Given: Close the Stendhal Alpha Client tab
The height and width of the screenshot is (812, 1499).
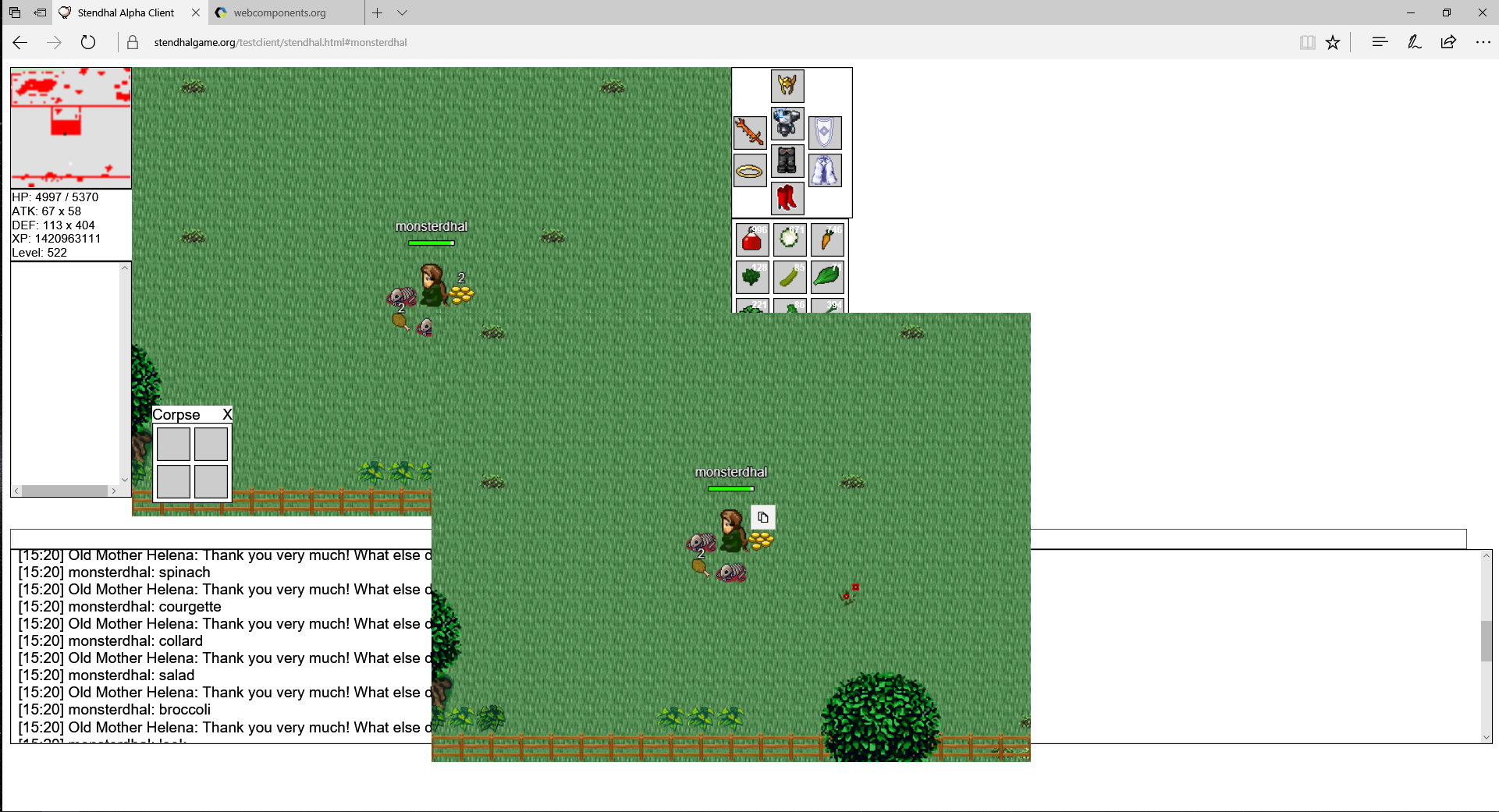Looking at the screenshot, I should tap(196, 12).
